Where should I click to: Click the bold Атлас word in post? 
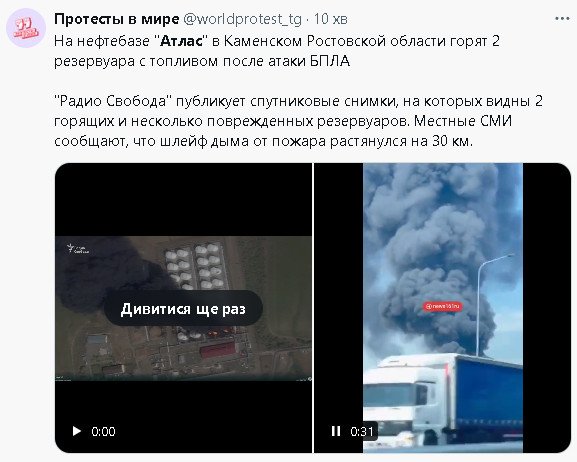pos(182,41)
